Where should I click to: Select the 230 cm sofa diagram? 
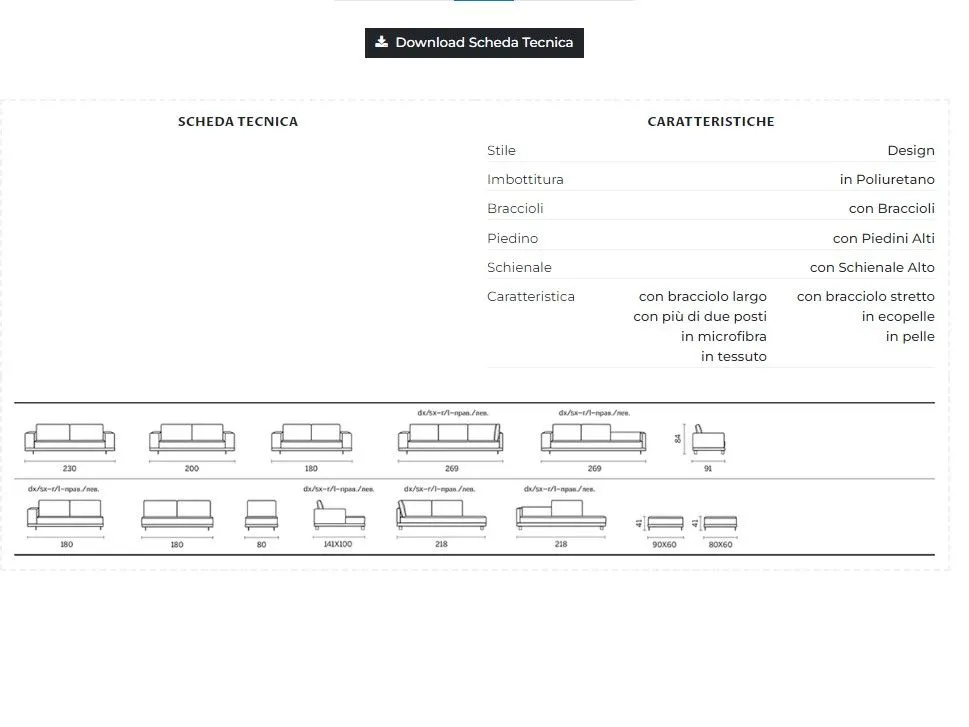(69, 439)
